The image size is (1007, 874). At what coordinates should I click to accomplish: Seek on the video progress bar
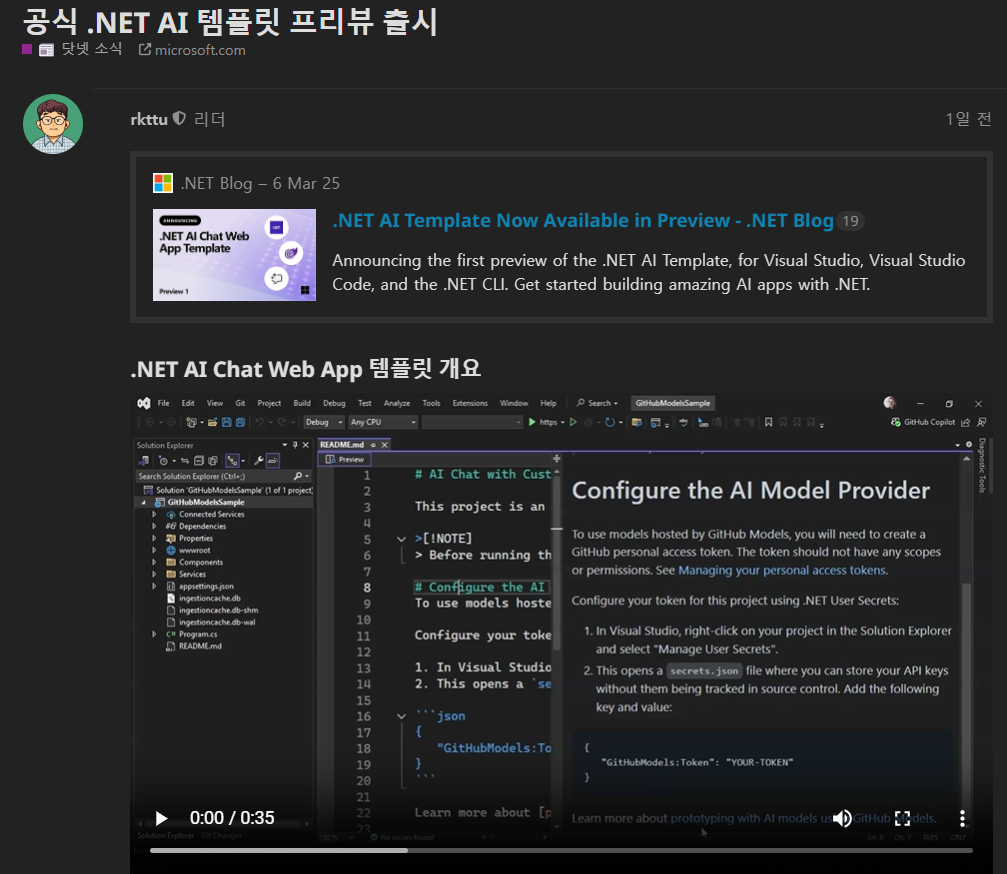click(561, 850)
